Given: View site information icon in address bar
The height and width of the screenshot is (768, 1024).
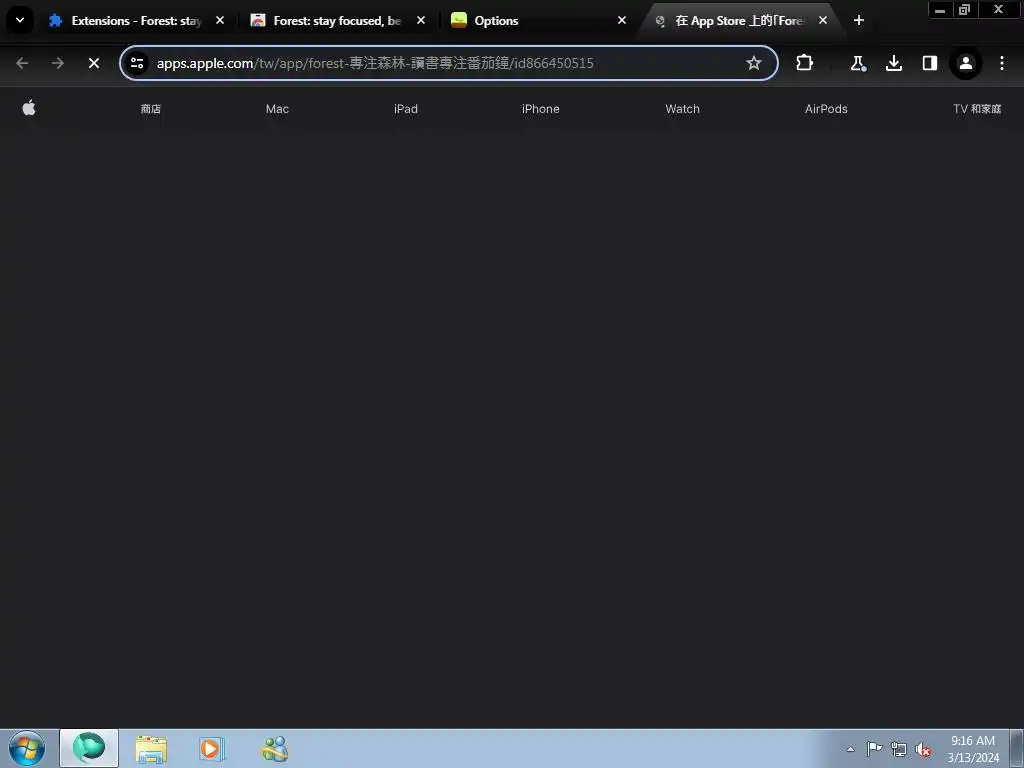Looking at the screenshot, I should [x=137, y=63].
